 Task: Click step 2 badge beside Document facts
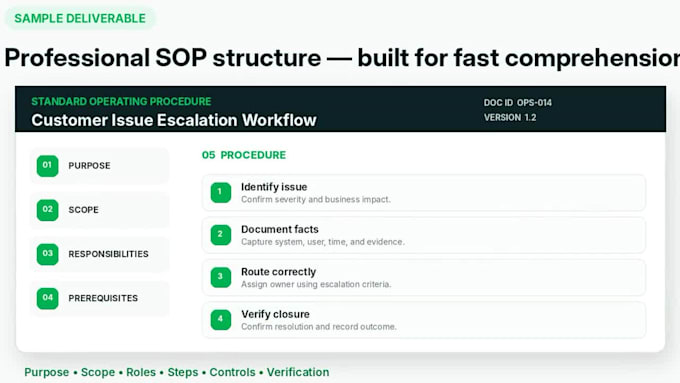tap(221, 235)
